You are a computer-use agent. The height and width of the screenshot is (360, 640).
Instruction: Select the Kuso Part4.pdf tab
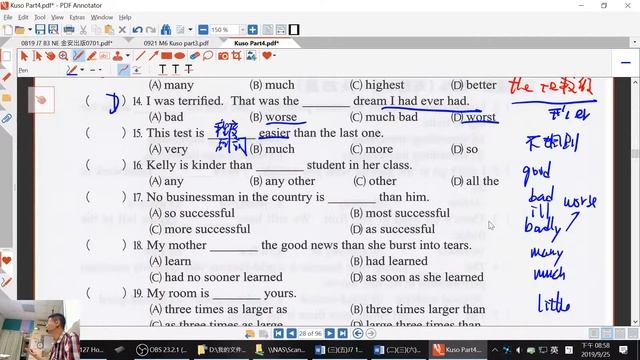point(257,43)
